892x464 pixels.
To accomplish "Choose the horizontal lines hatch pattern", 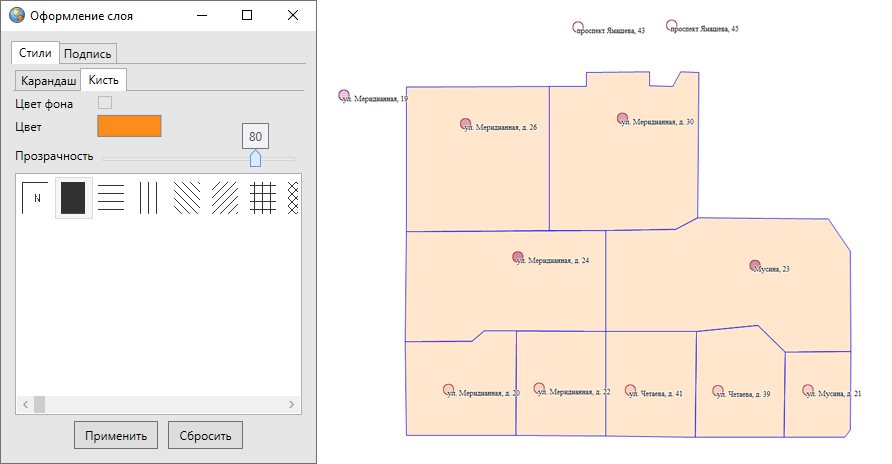I will tap(111, 198).
